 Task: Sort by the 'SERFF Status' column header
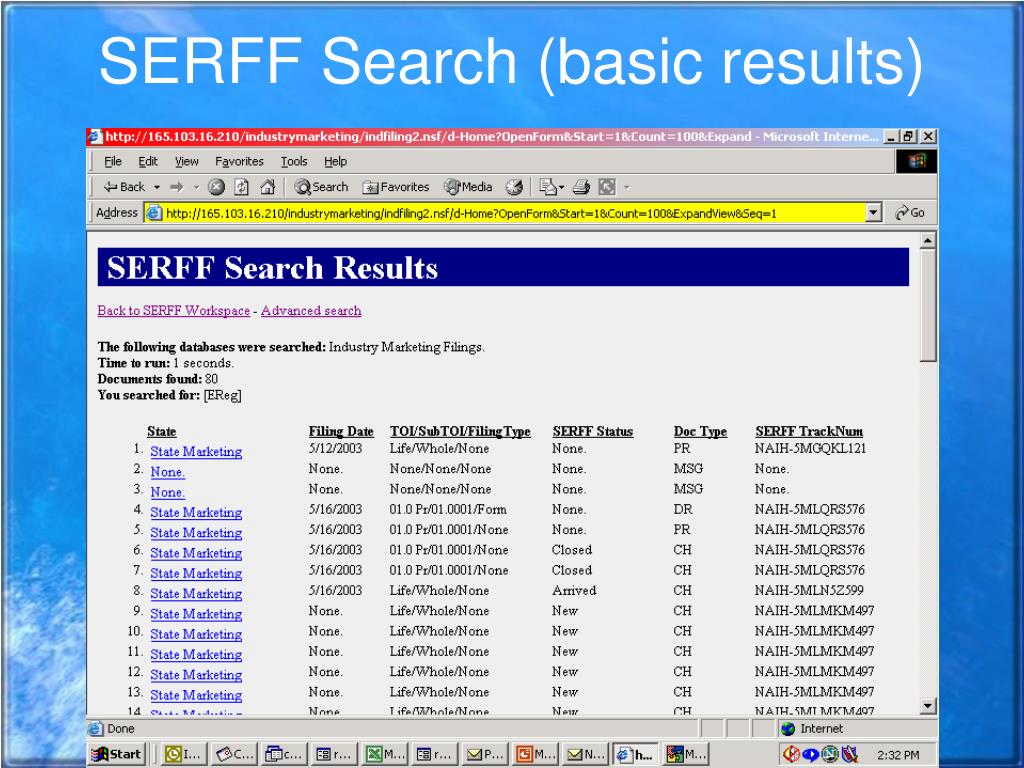pyautogui.click(x=592, y=432)
